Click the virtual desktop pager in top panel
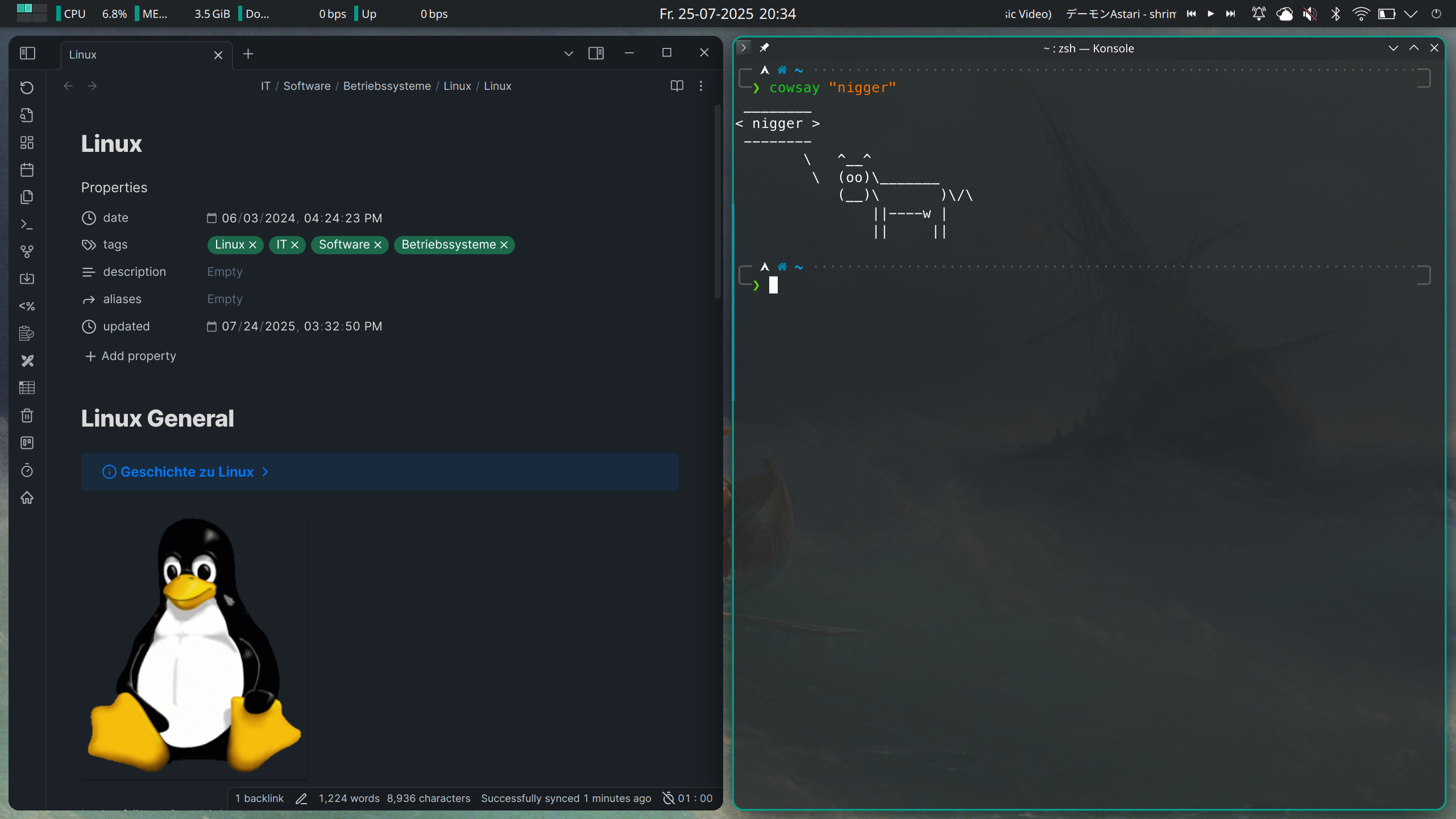The height and width of the screenshot is (819, 1456). pos(32,13)
